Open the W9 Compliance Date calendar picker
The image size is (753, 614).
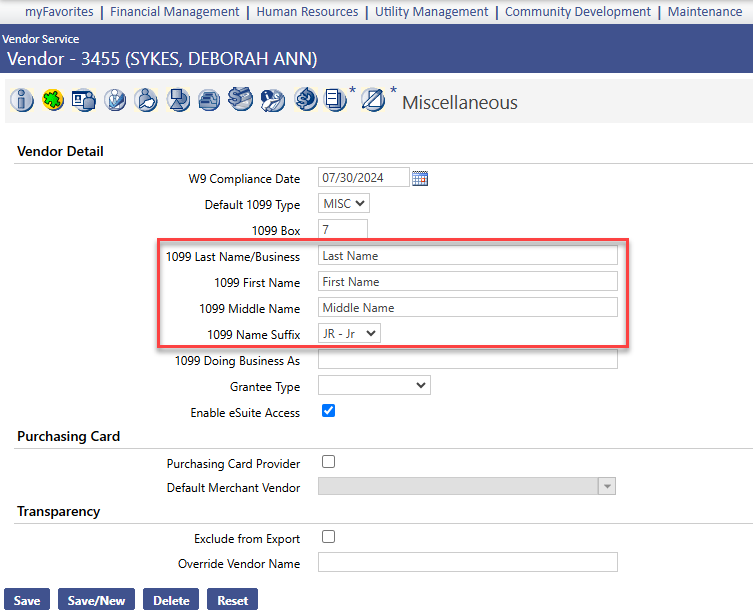420,178
